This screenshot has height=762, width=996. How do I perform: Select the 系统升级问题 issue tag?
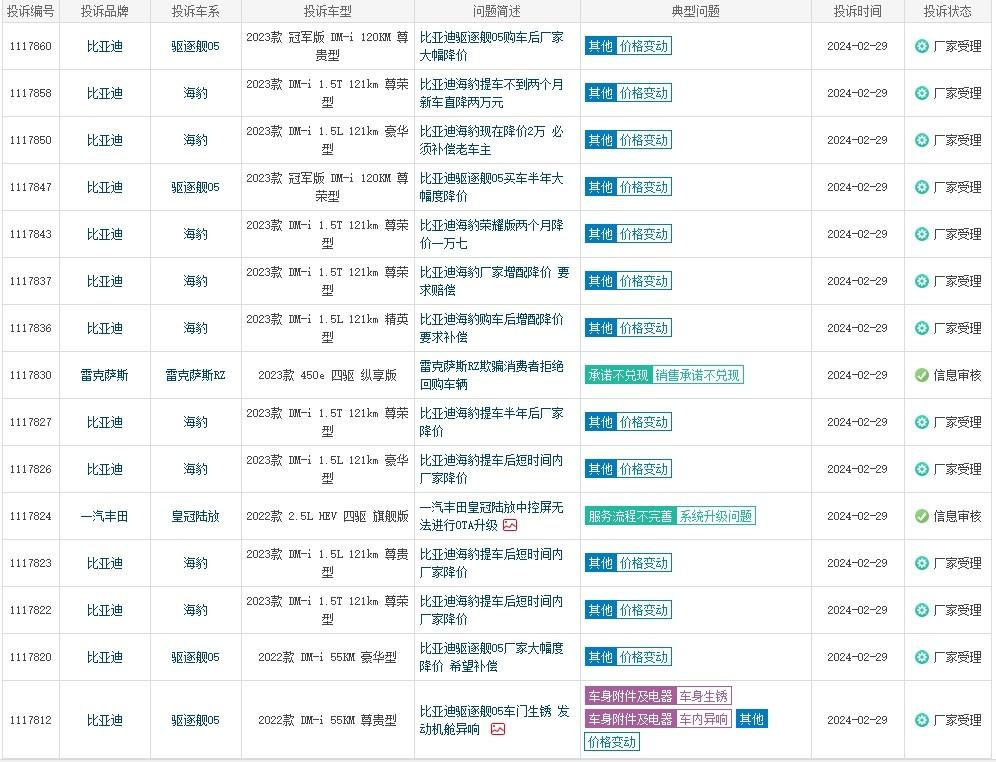pyautogui.click(x=716, y=516)
